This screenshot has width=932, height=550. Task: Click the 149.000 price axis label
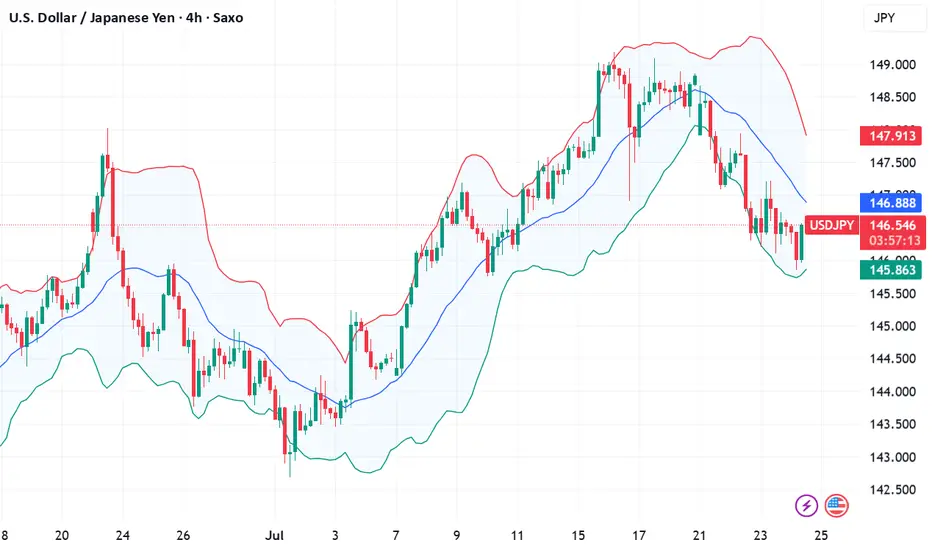click(x=892, y=65)
